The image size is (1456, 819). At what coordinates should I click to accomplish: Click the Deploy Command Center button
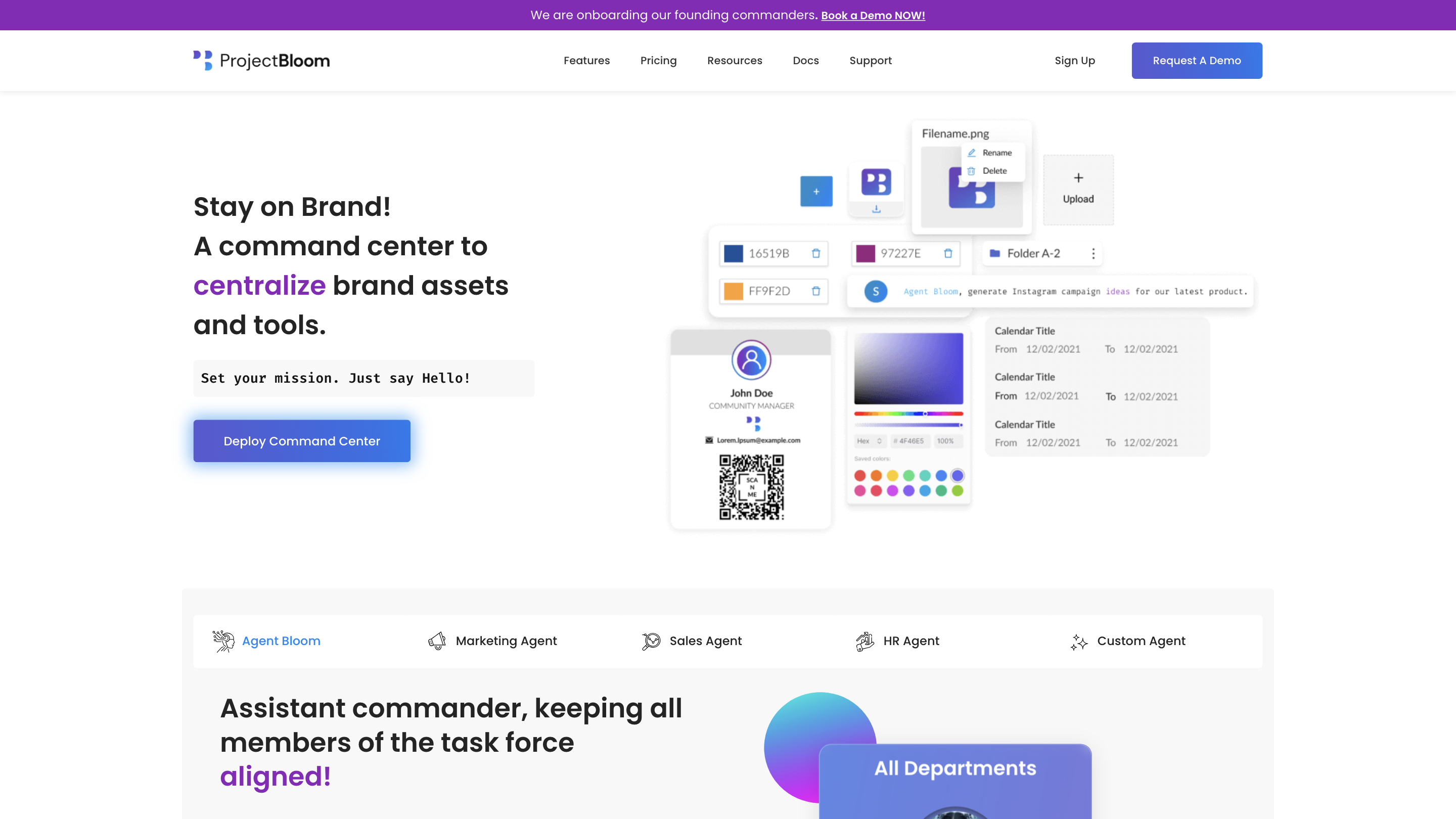pos(302,441)
